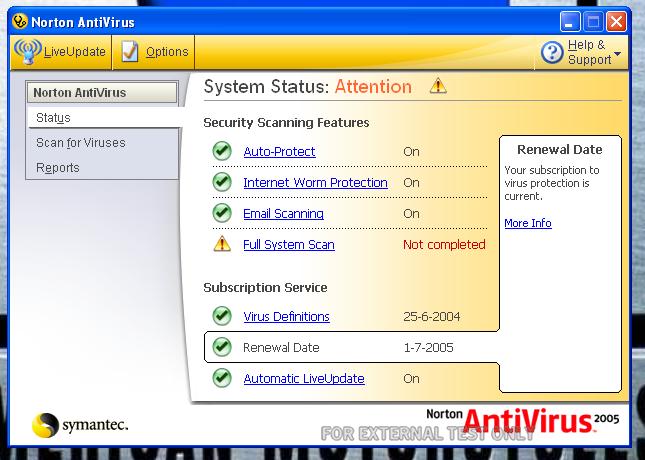This screenshot has height=460, width=645.
Task: Click the Norton AntiVirus title bar icon
Action: coord(19,21)
